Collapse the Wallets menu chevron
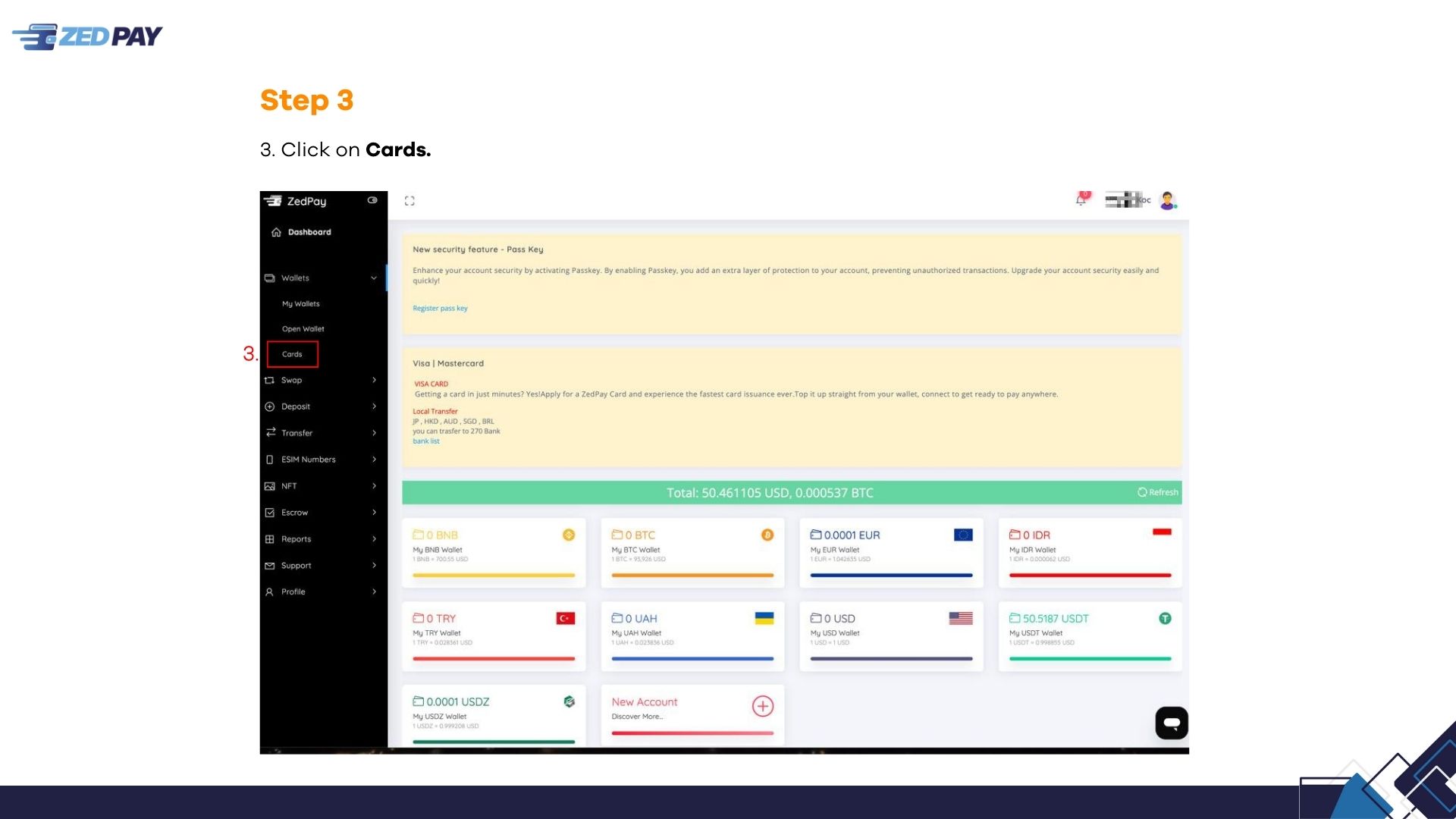The width and height of the screenshot is (1456, 819). pos(374,278)
